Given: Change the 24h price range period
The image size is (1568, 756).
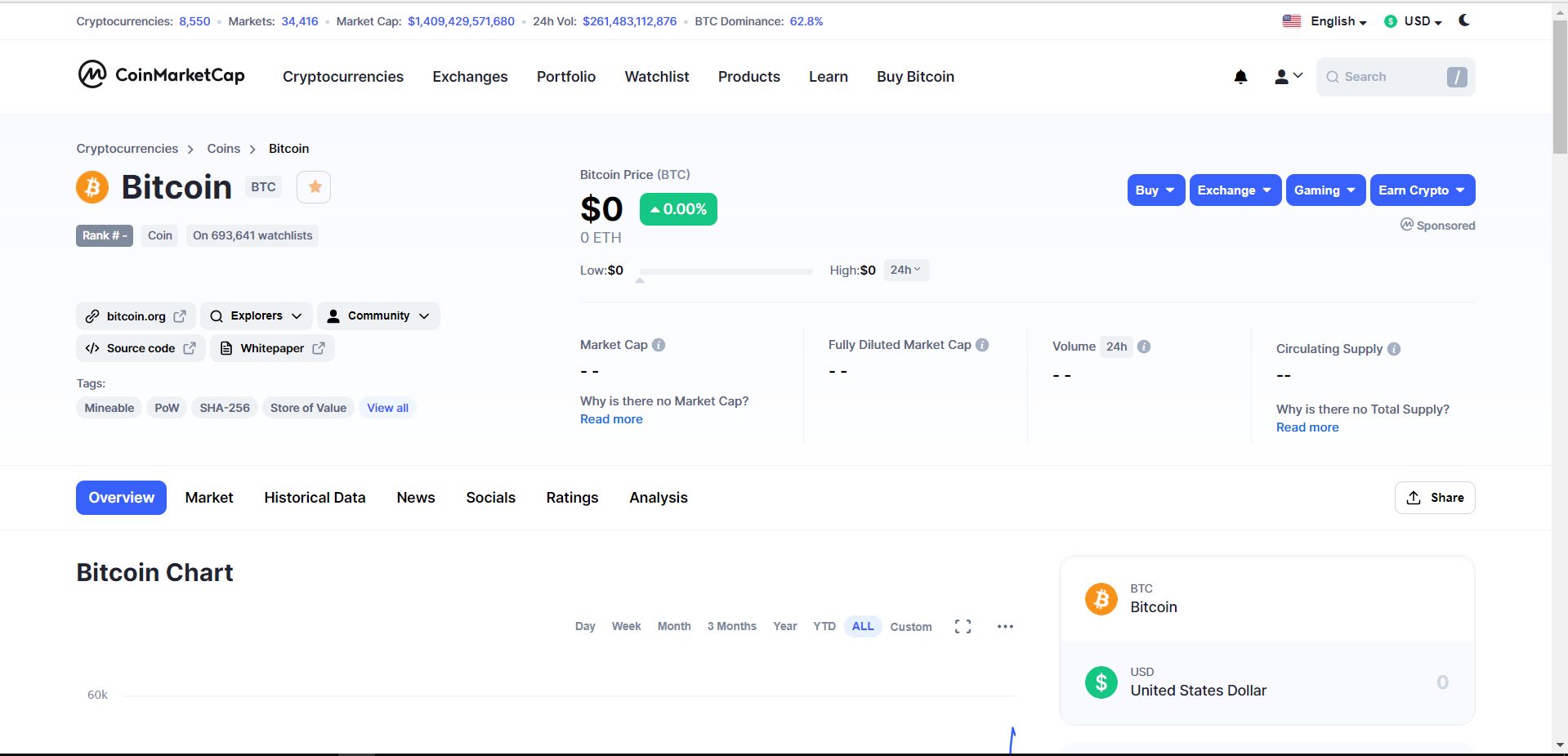Looking at the screenshot, I should 906,270.
